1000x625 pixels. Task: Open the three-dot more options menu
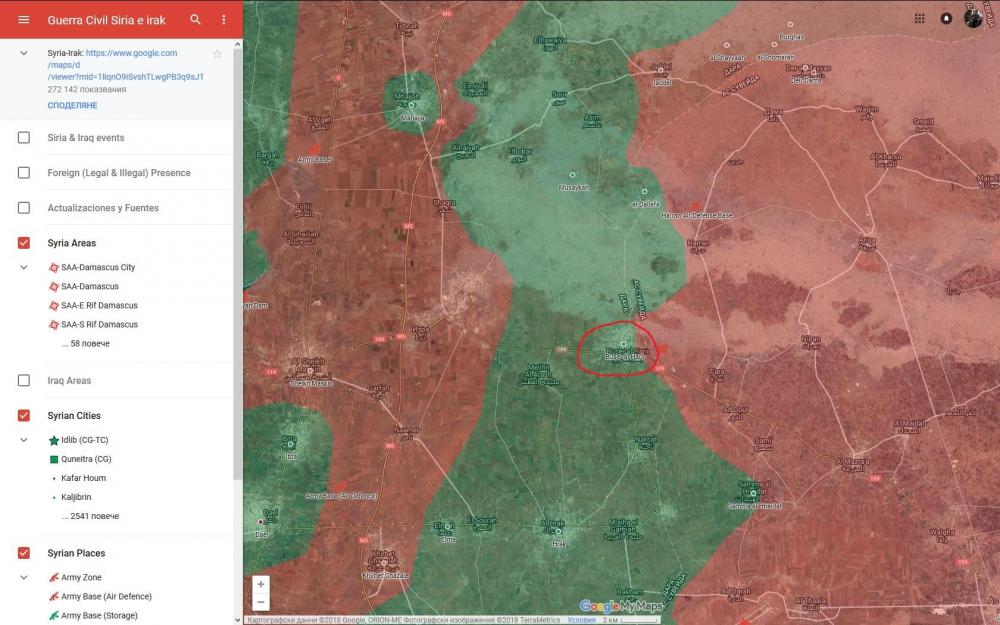coord(223,20)
